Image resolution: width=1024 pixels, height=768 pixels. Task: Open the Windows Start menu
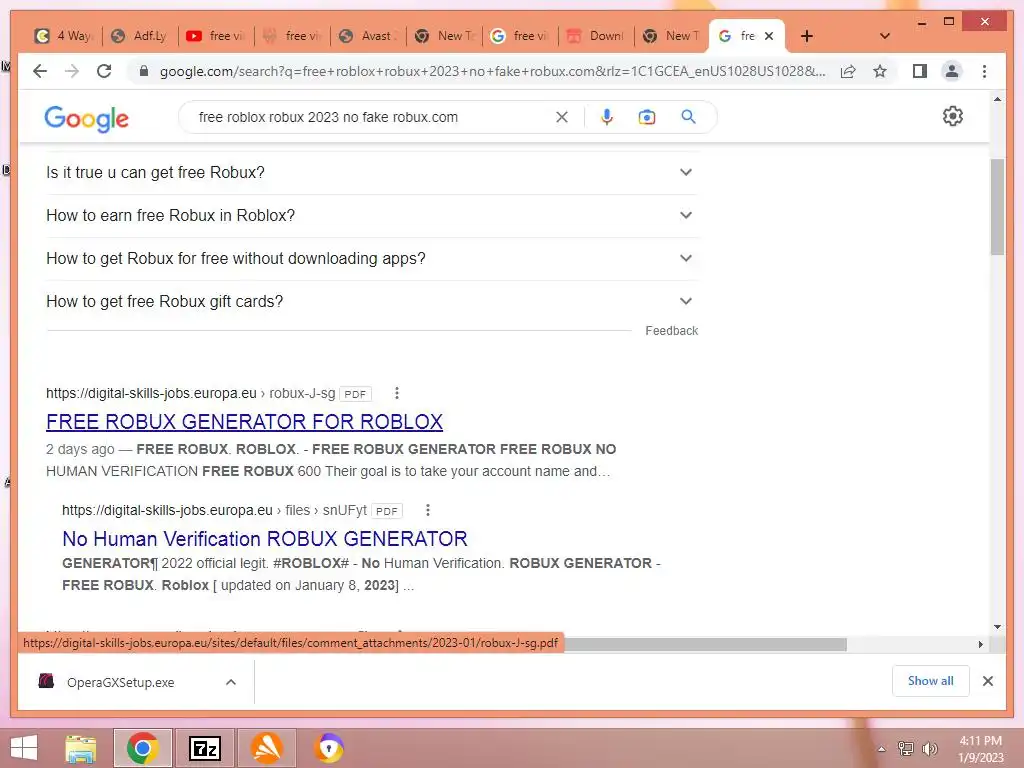pyautogui.click(x=24, y=748)
